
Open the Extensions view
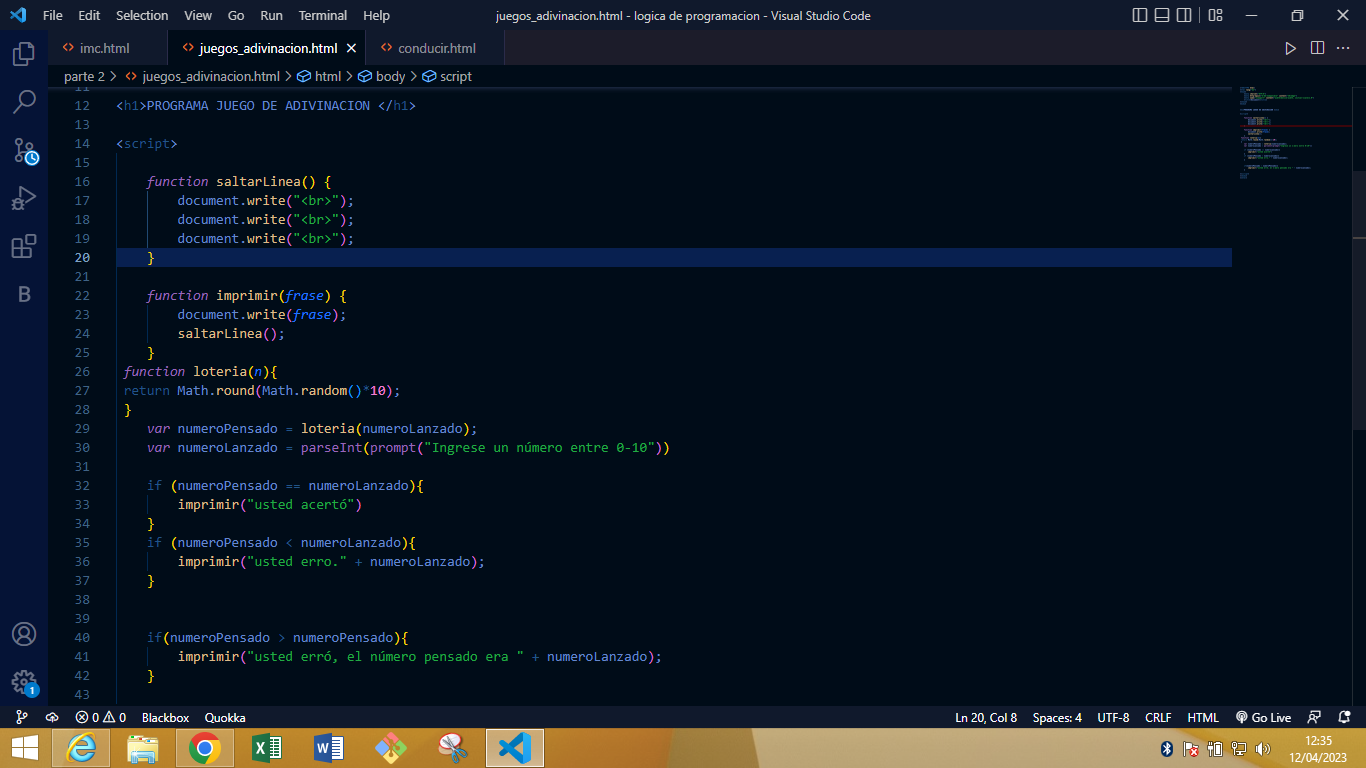24,247
